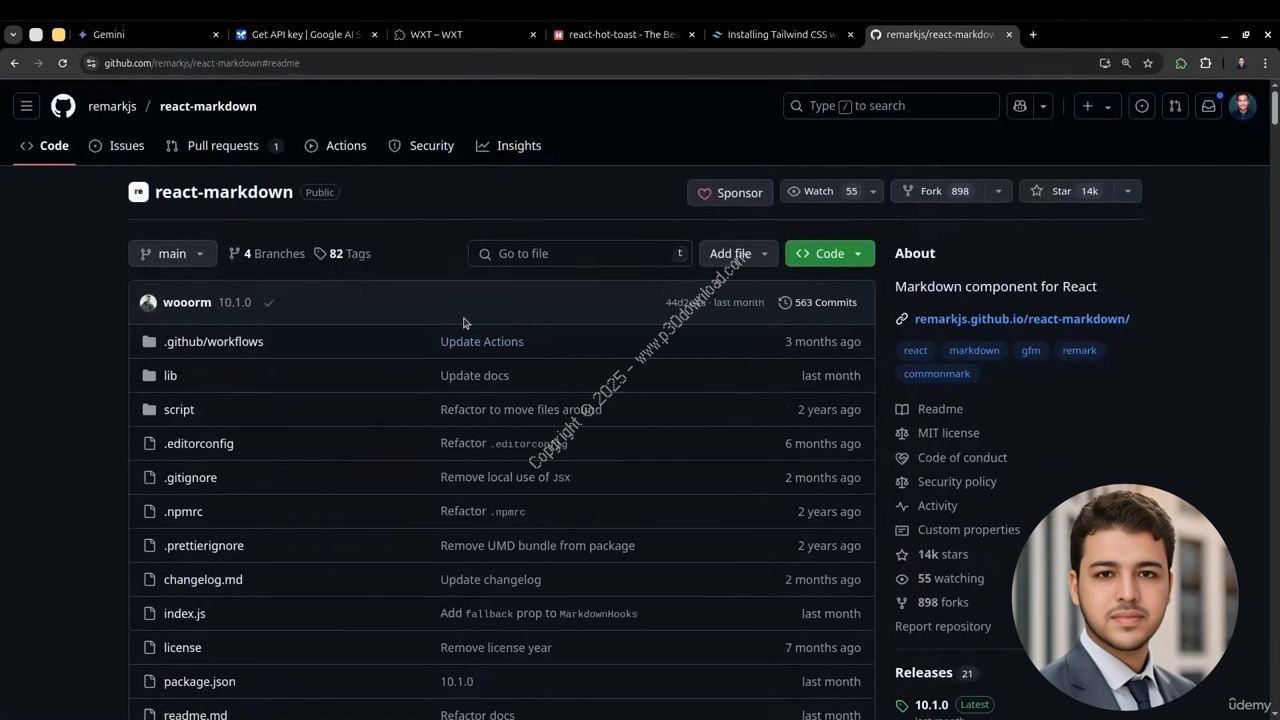Expand the Star lists dropdown arrow
1280x720 pixels.
pos(1127,191)
